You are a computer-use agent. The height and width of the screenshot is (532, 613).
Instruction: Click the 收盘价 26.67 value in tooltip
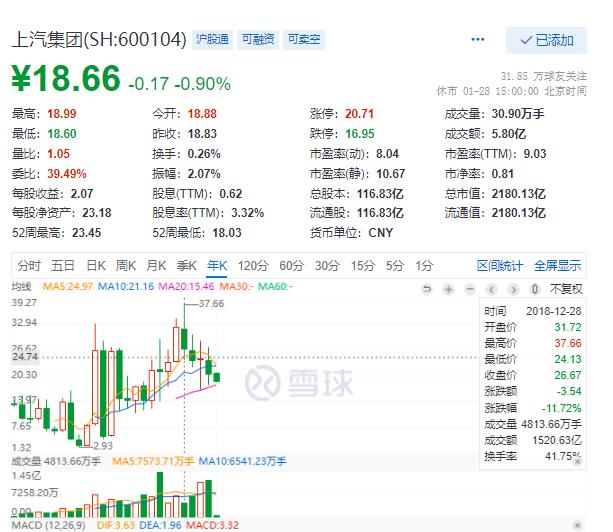point(568,375)
